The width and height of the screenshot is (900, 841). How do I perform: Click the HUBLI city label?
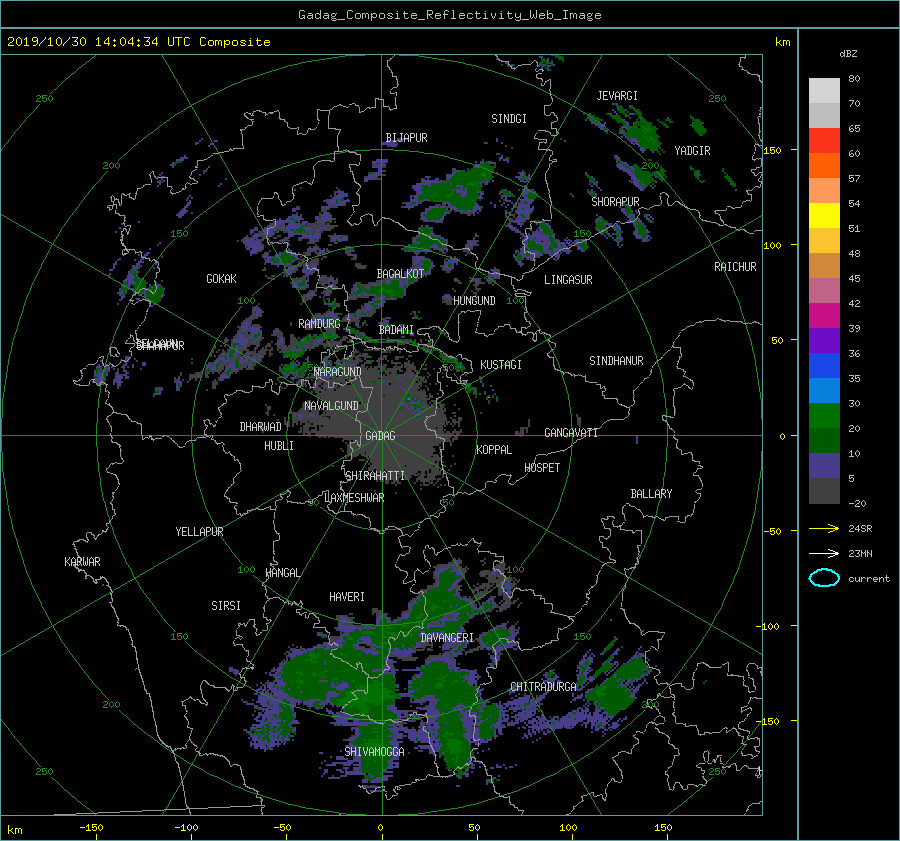[279, 446]
